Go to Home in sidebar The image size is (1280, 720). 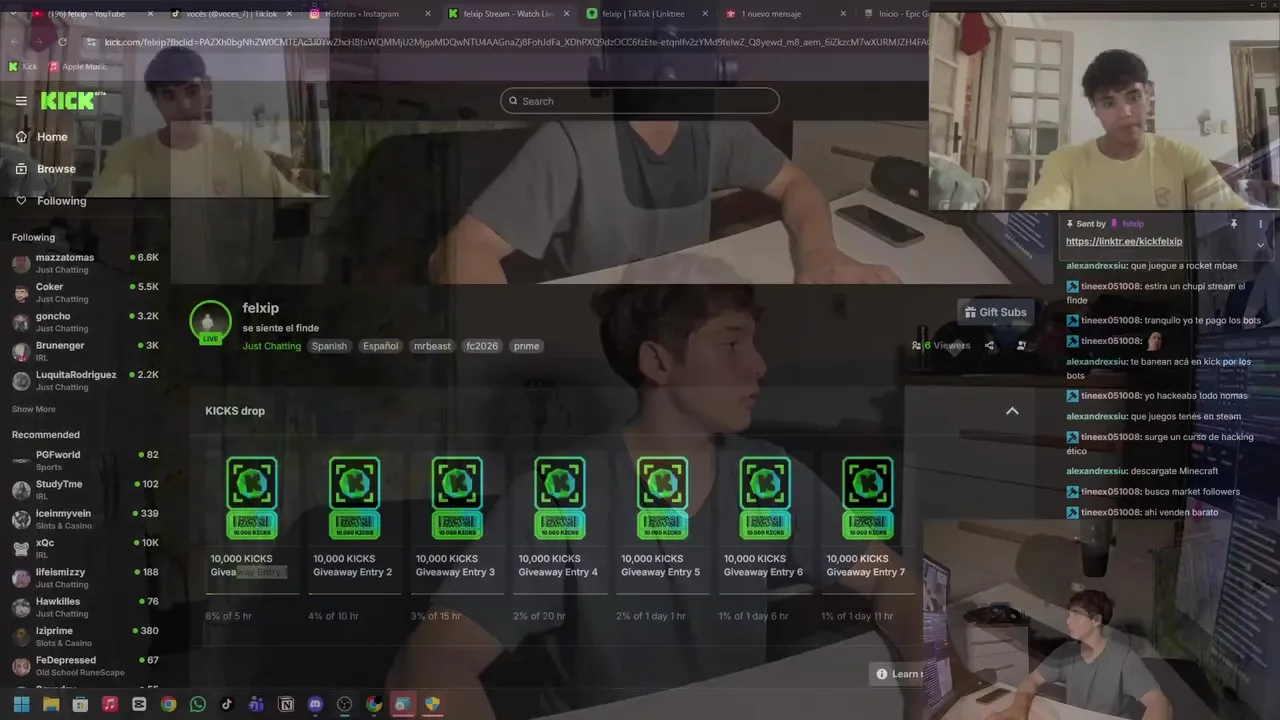pyautogui.click(x=41, y=137)
